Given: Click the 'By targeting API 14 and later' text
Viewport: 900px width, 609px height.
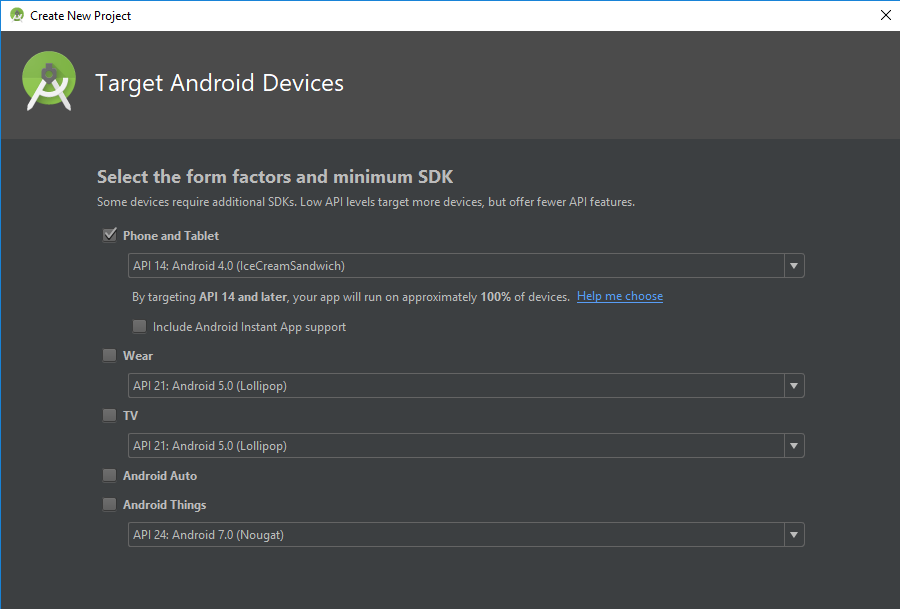Looking at the screenshot, I should point(351,297).
